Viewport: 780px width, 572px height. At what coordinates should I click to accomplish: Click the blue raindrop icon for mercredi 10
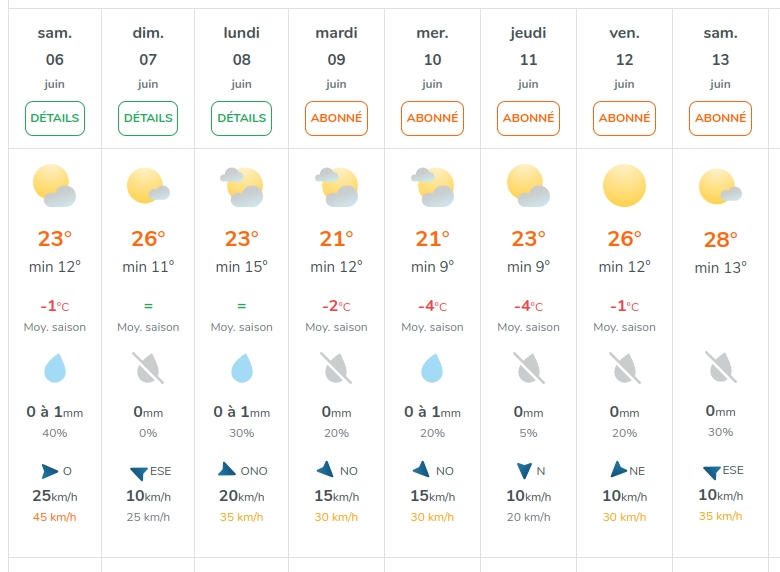(x=432, y=368)
